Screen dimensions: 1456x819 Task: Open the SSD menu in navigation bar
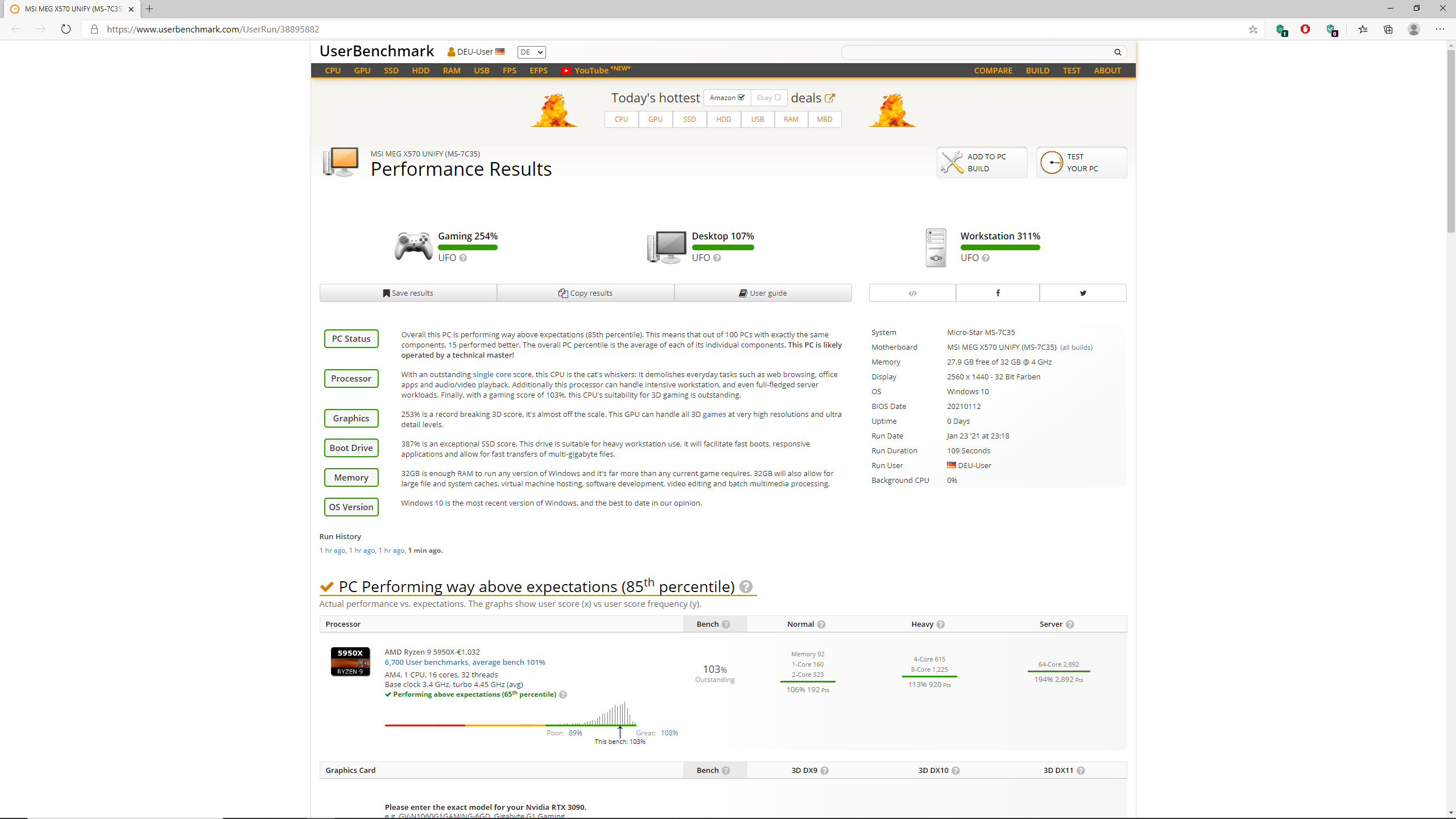click(391, 71)
